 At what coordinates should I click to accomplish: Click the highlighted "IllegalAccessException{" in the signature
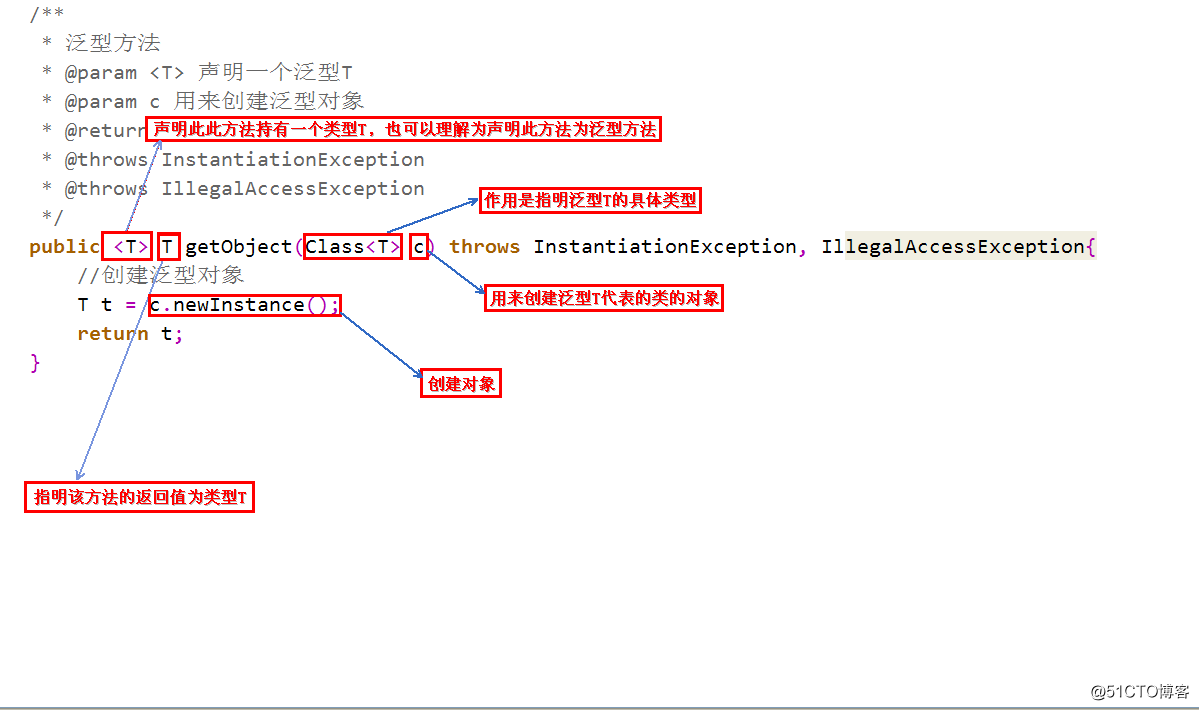pos(958,247)
